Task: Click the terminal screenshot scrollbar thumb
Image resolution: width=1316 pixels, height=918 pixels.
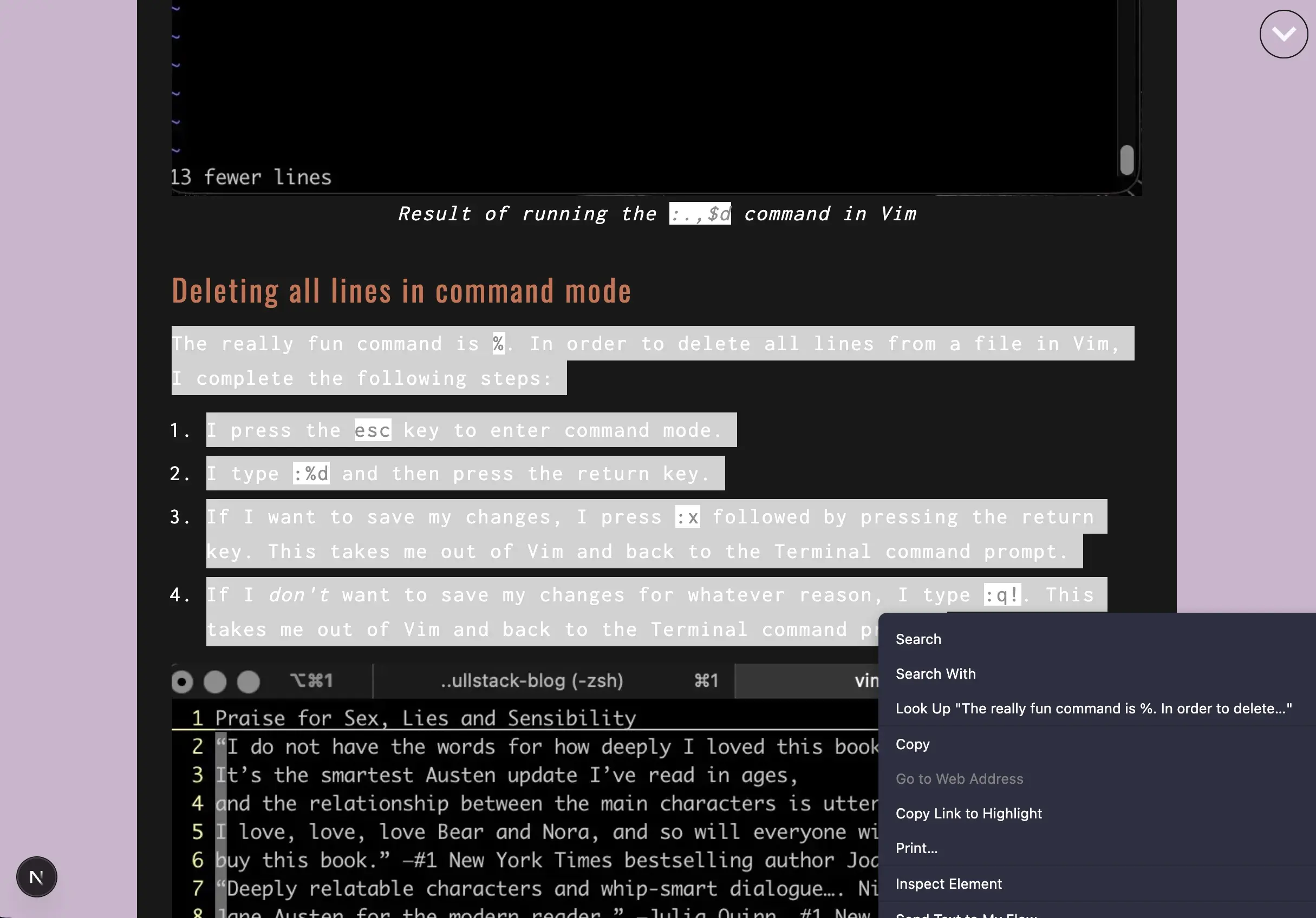Action: coord(1126,160)
